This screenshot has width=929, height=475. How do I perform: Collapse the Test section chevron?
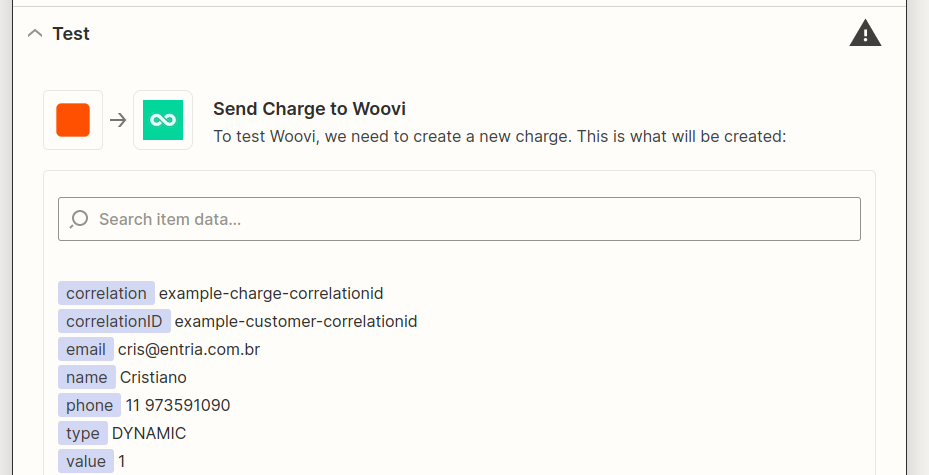[35, 33]
